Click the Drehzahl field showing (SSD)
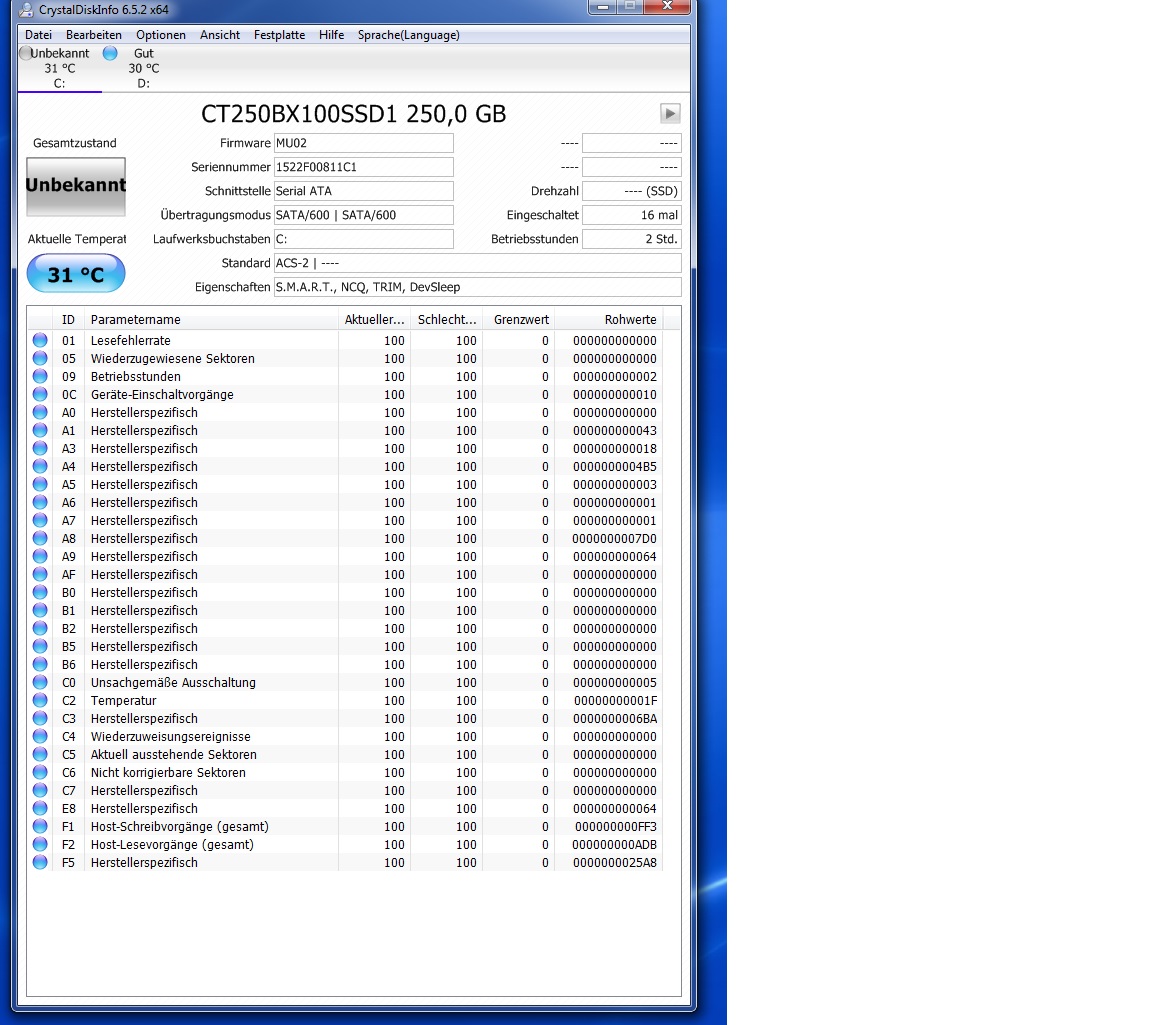 coord(632,191)
